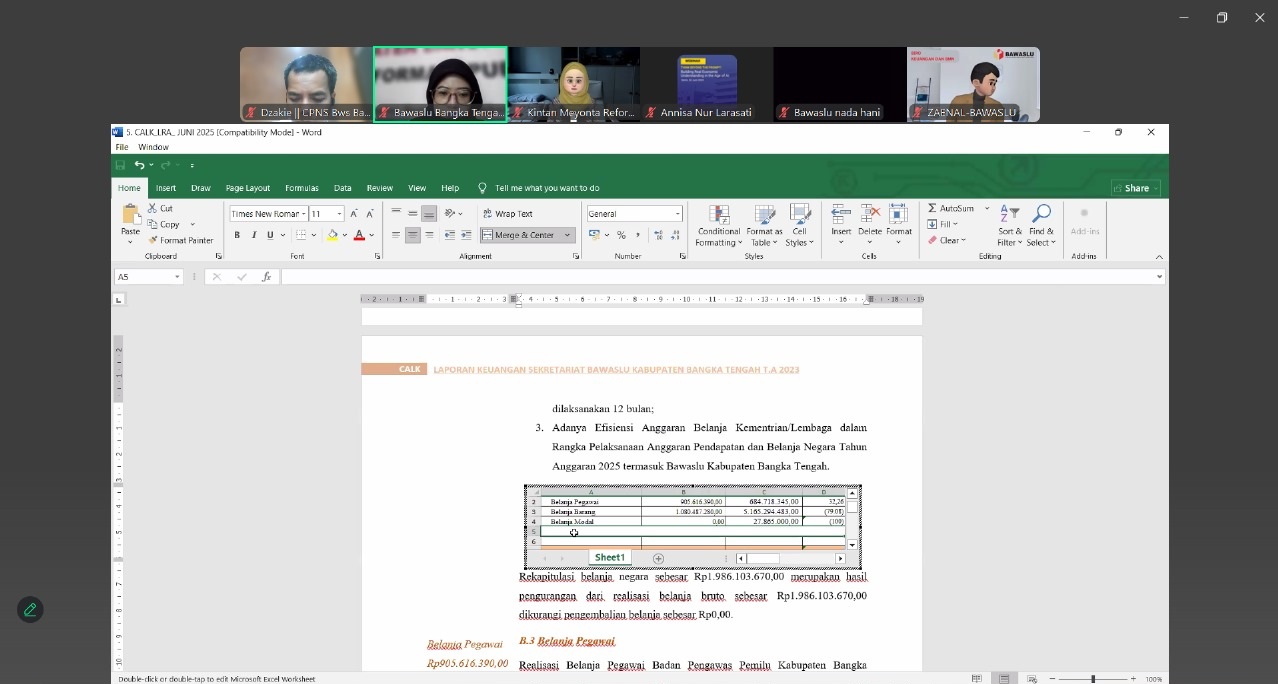Screen dimensions: 1278x684
Task: Click the Find & Select magnifier icon
Action: [x=1041, y=214]
